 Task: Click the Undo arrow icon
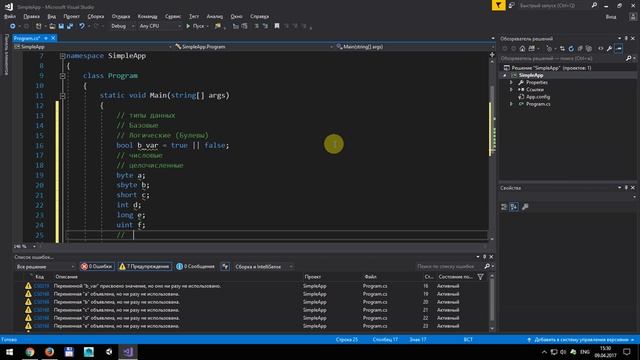tap(82, 26)
